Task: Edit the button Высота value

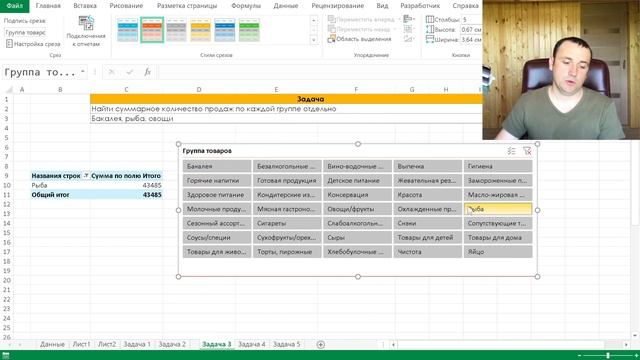Action: pos(471,29)
